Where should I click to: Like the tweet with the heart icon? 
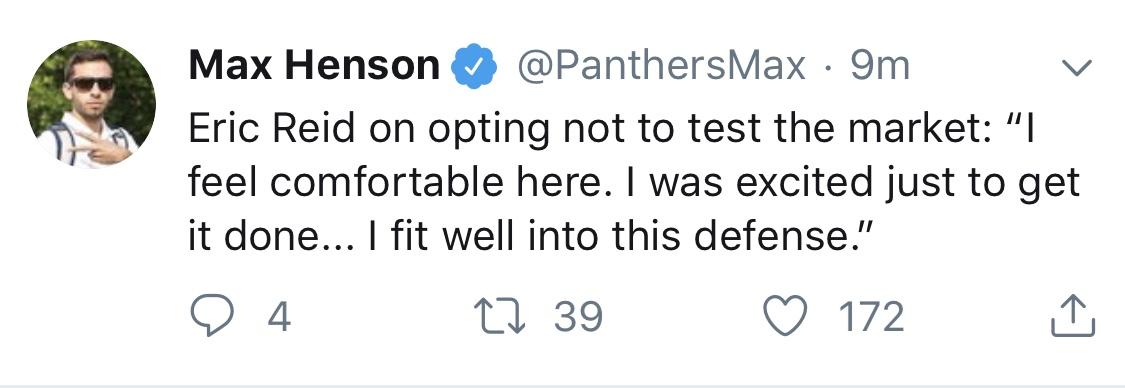[x=785, y=318]
